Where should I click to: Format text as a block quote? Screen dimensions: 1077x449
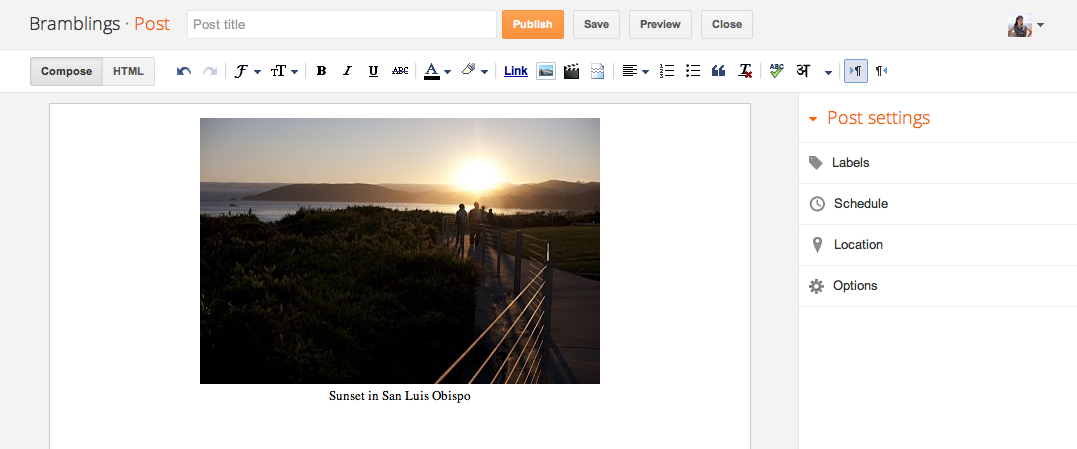[718, 71]
